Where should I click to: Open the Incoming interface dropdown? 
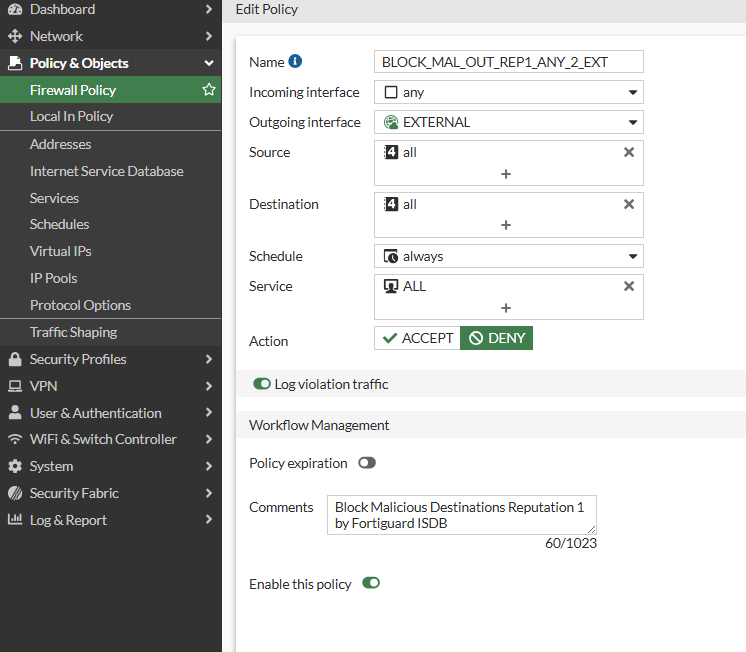pos(508,92)
